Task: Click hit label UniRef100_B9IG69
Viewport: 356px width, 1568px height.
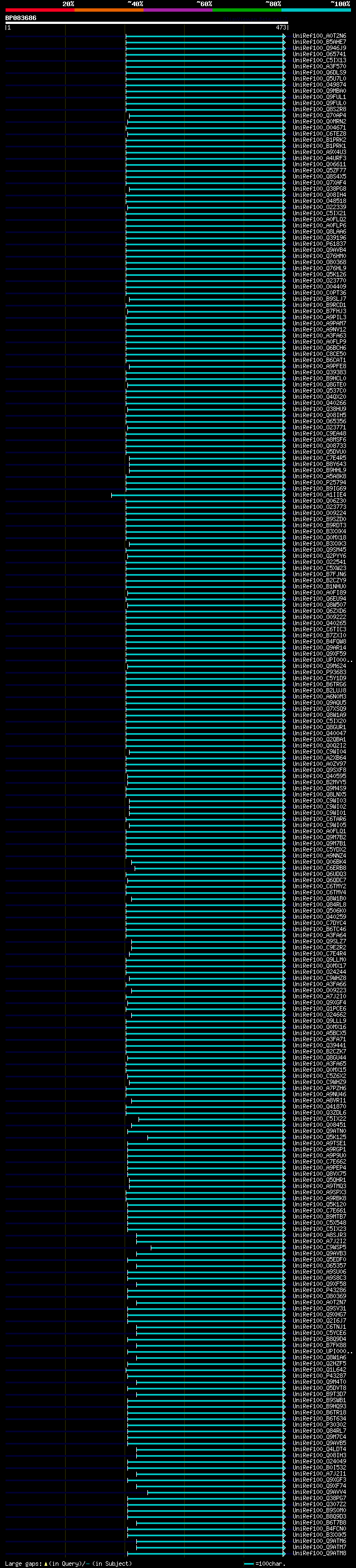Action: click(x=319, y=489)
